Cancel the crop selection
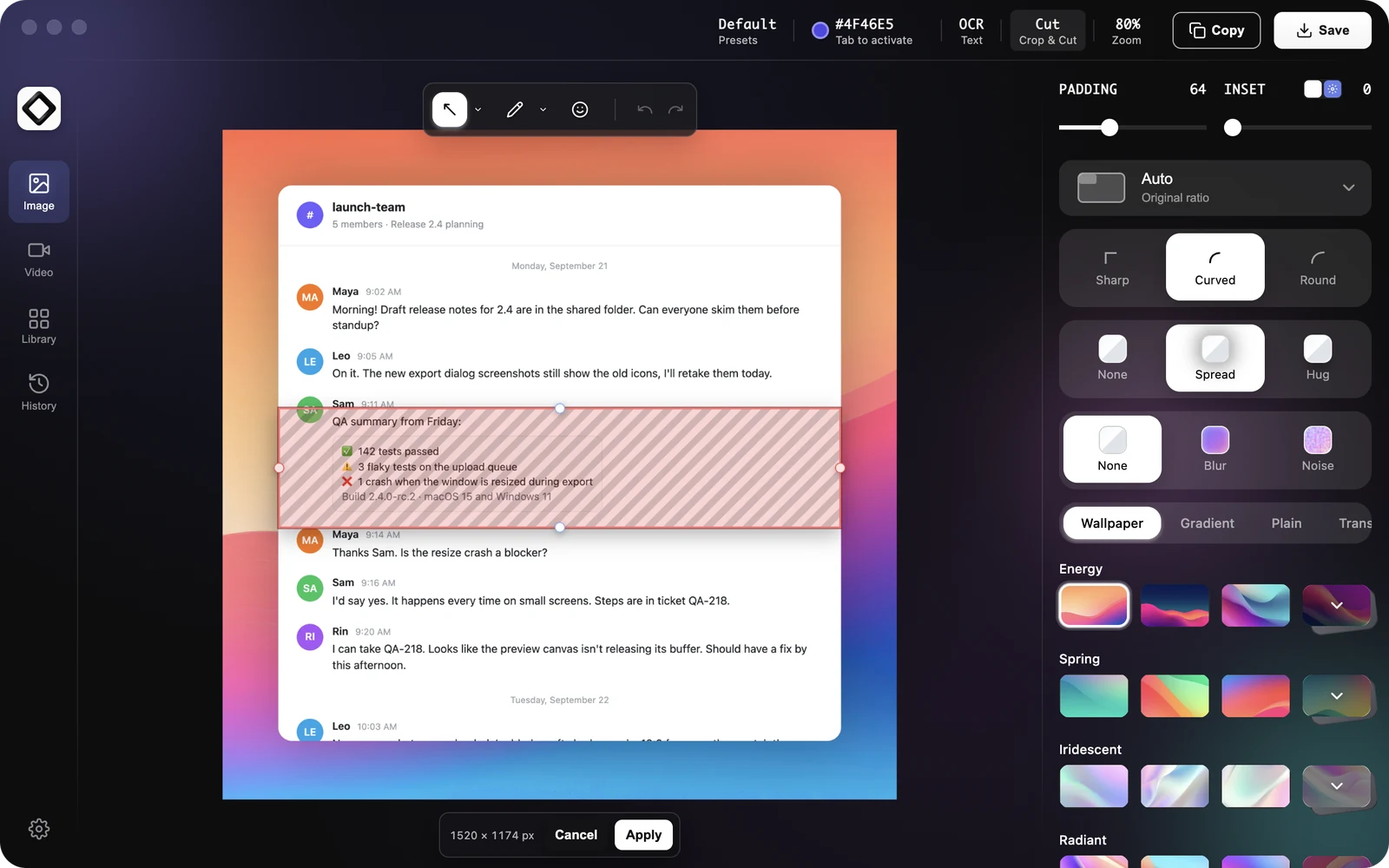Viewport: 1389px width, 868px height. coord(576,835)
